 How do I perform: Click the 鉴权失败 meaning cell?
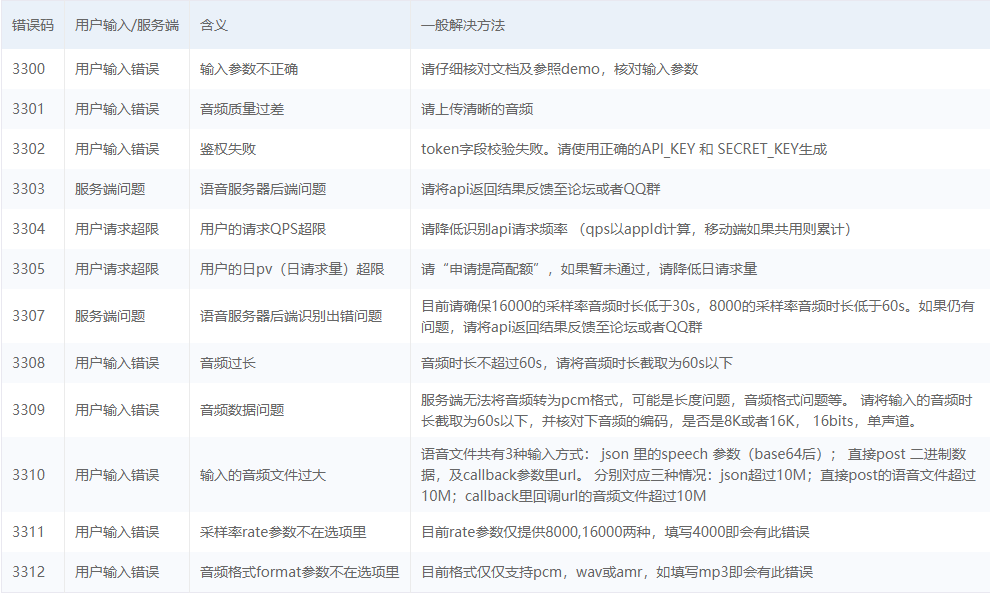click(228, 149)
